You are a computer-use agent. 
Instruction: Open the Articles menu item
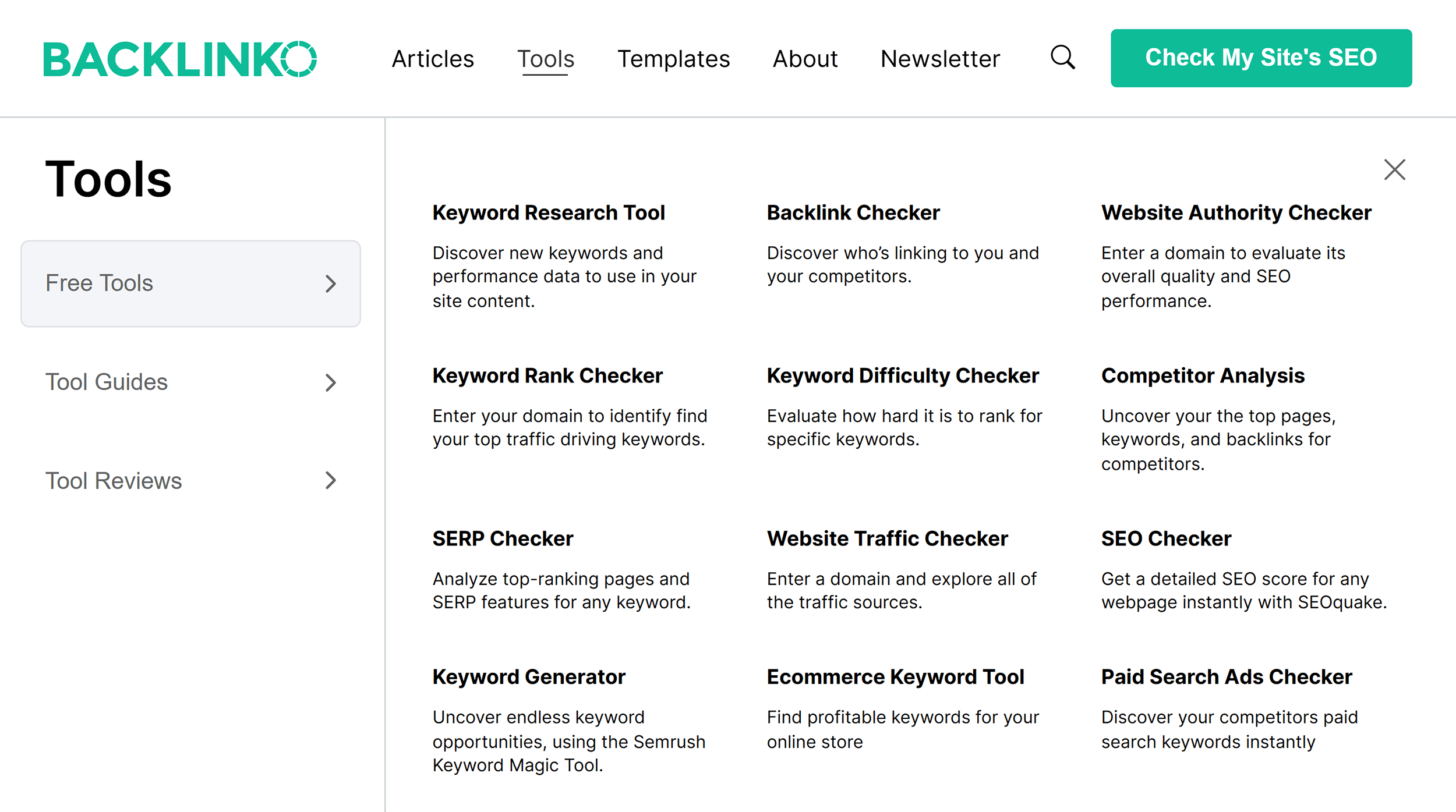(433, 59)
